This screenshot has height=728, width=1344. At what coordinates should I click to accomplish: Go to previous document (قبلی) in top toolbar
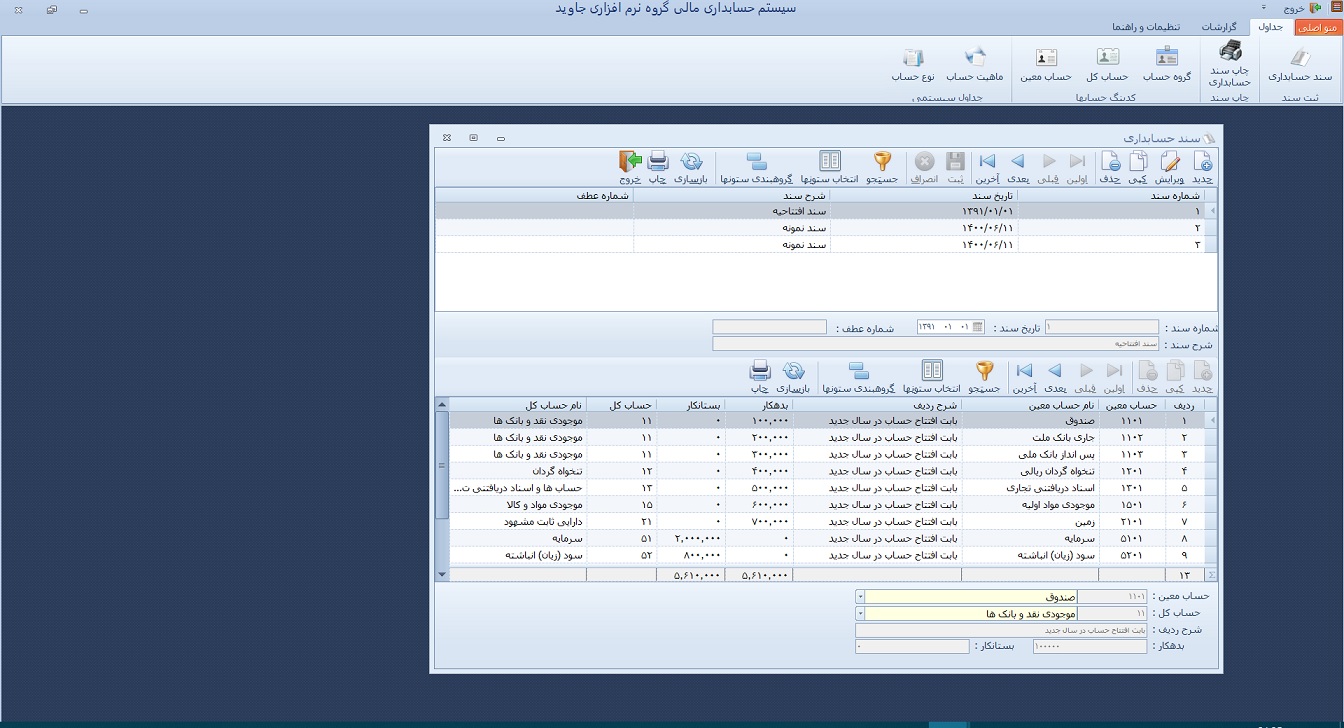pyautogui.click(x=1048, y=168)
